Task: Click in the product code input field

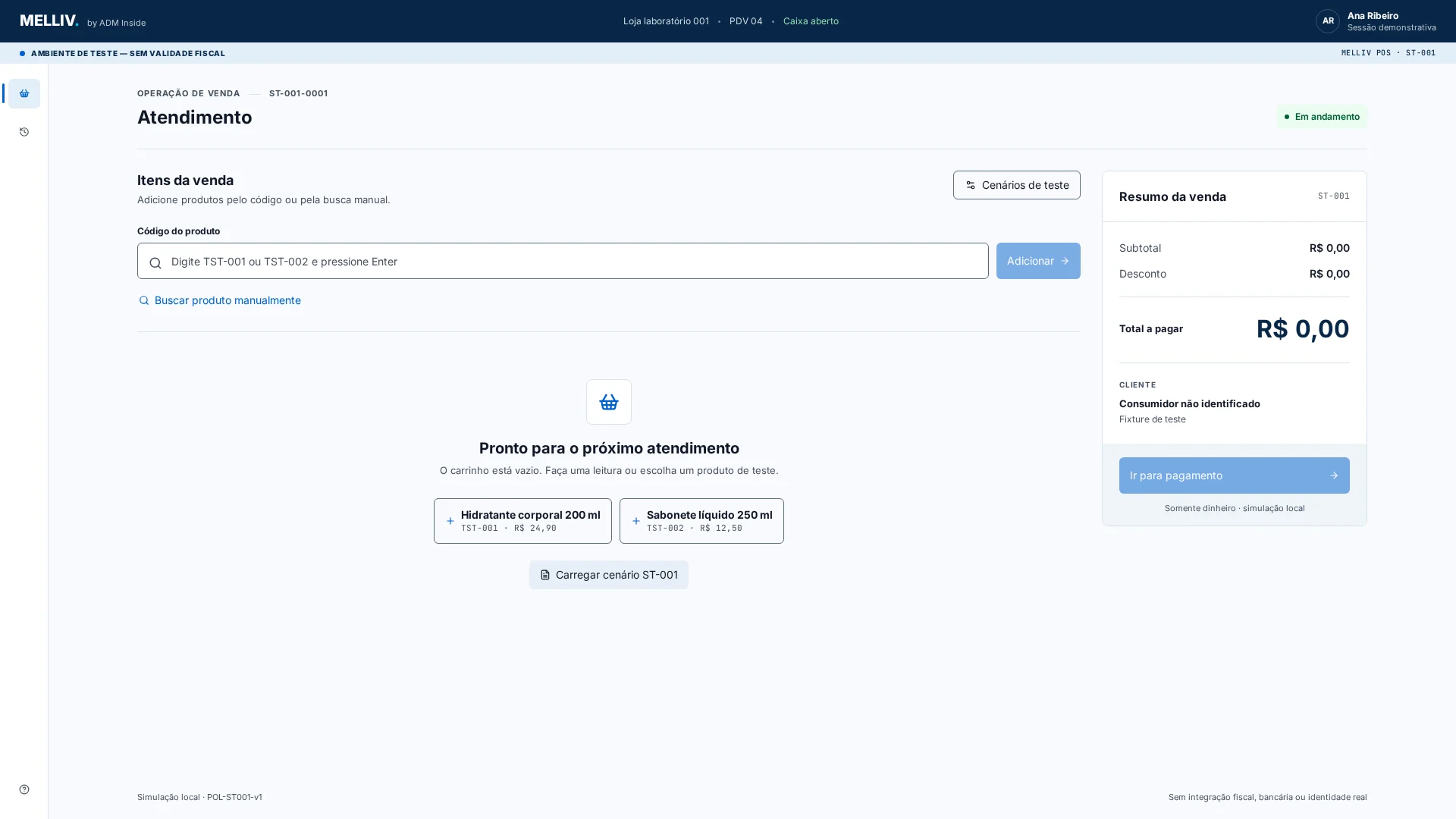Action: [563, 261]
